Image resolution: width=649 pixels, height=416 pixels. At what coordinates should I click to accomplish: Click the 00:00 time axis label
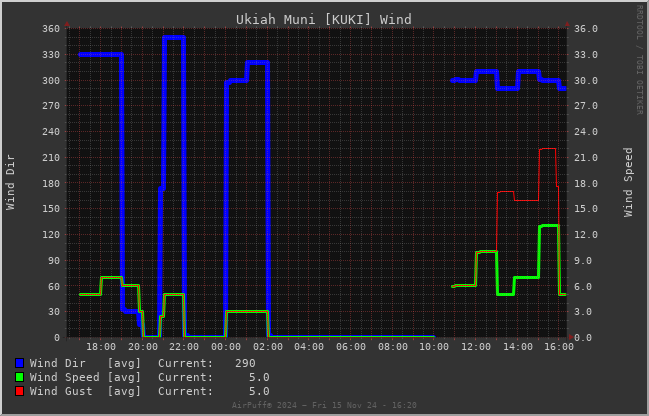[226, 346]
